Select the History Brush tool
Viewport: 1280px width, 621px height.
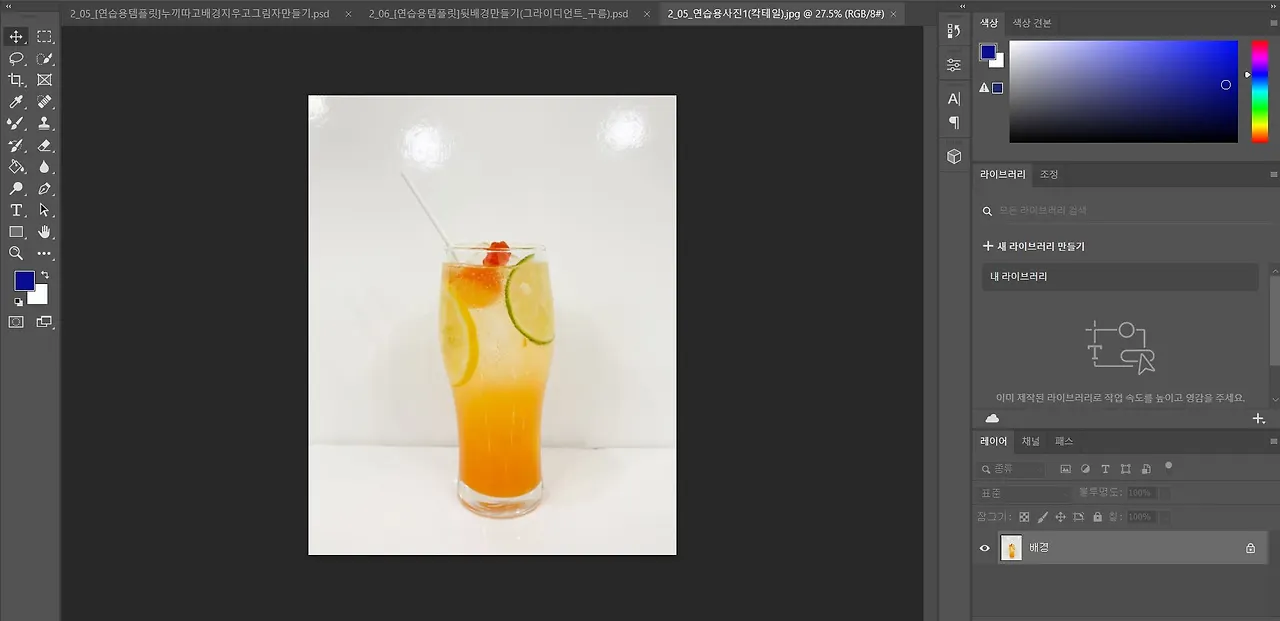pyautogui.click(x=16, y=146)
